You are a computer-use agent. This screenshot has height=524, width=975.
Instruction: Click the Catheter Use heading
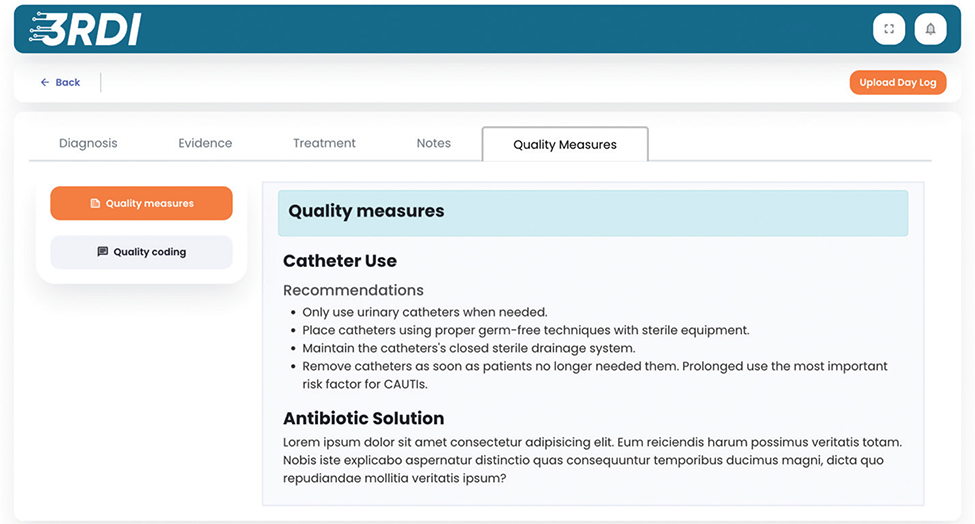340,261
